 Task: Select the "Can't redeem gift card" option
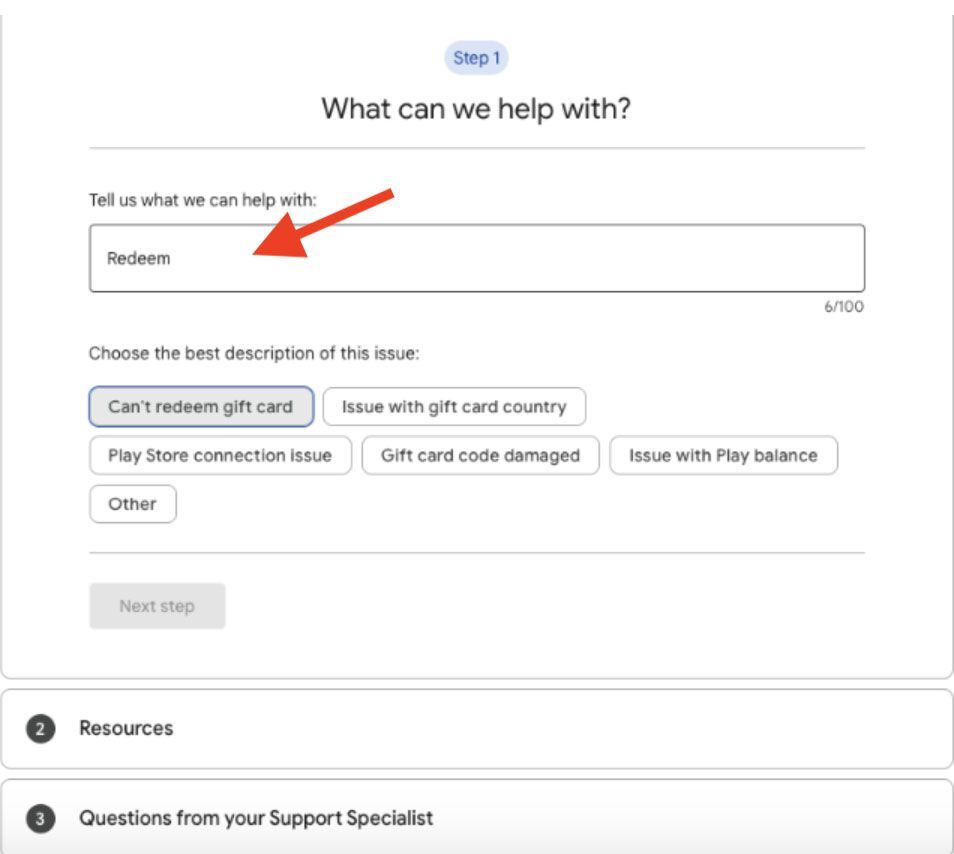[201, 407]
